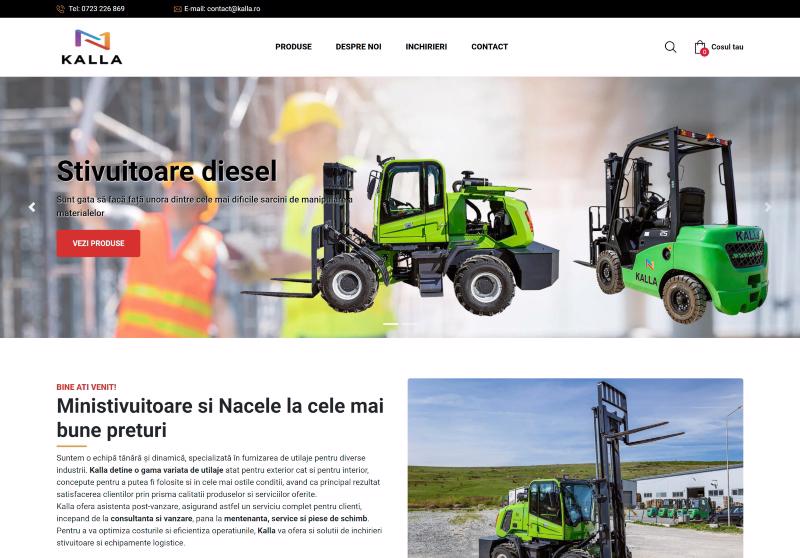This screenshot has width=800, height=558.
Task: Open the PRODUSE menu
Action: click(293, 47)
